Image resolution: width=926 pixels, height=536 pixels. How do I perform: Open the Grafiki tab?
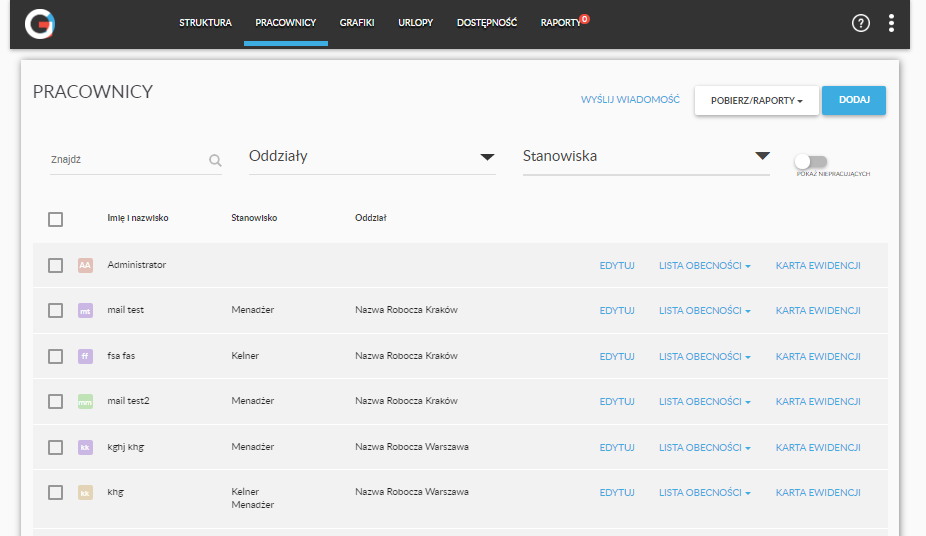(357, 23)
